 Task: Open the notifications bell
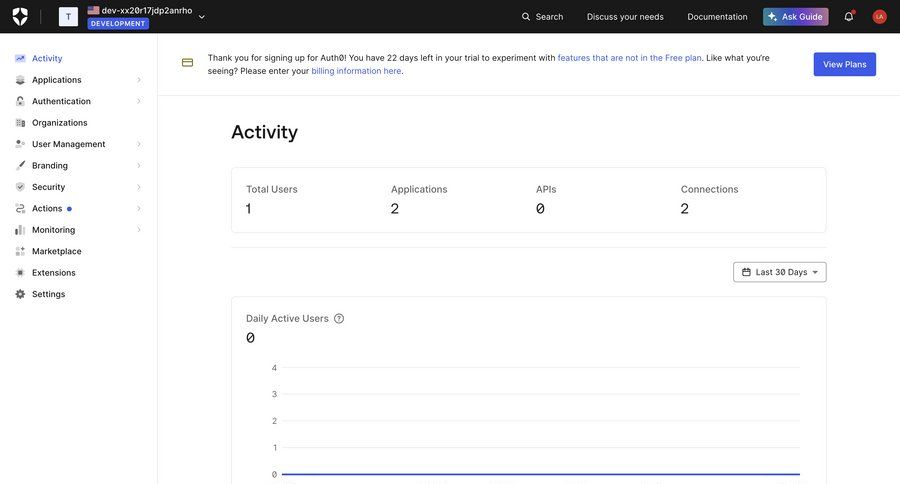[849, 16]
